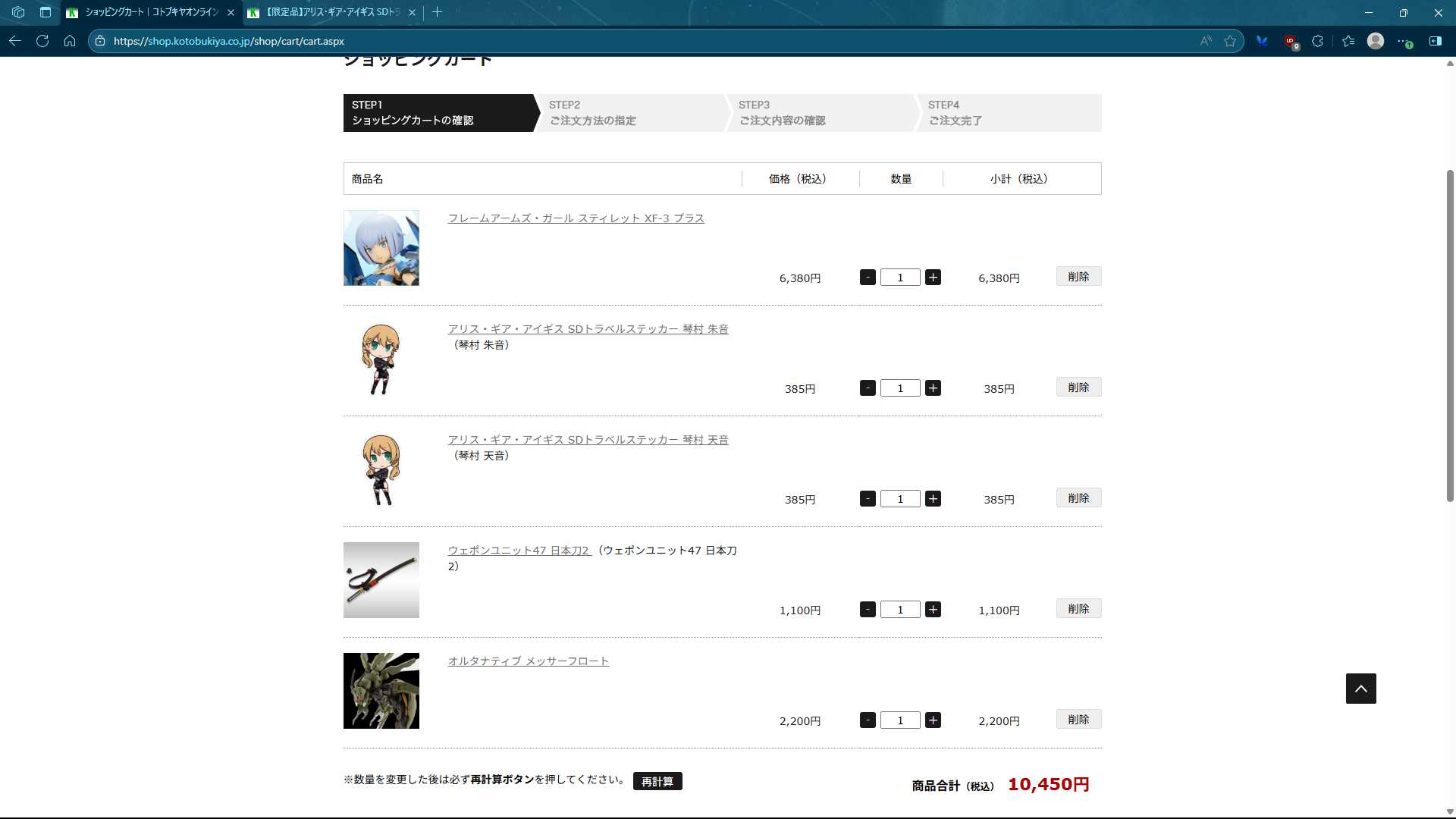Viewport: 1456px width, 819px height.
Task: Increase quantity of メッサーフロート item
Action: (934, 720)
